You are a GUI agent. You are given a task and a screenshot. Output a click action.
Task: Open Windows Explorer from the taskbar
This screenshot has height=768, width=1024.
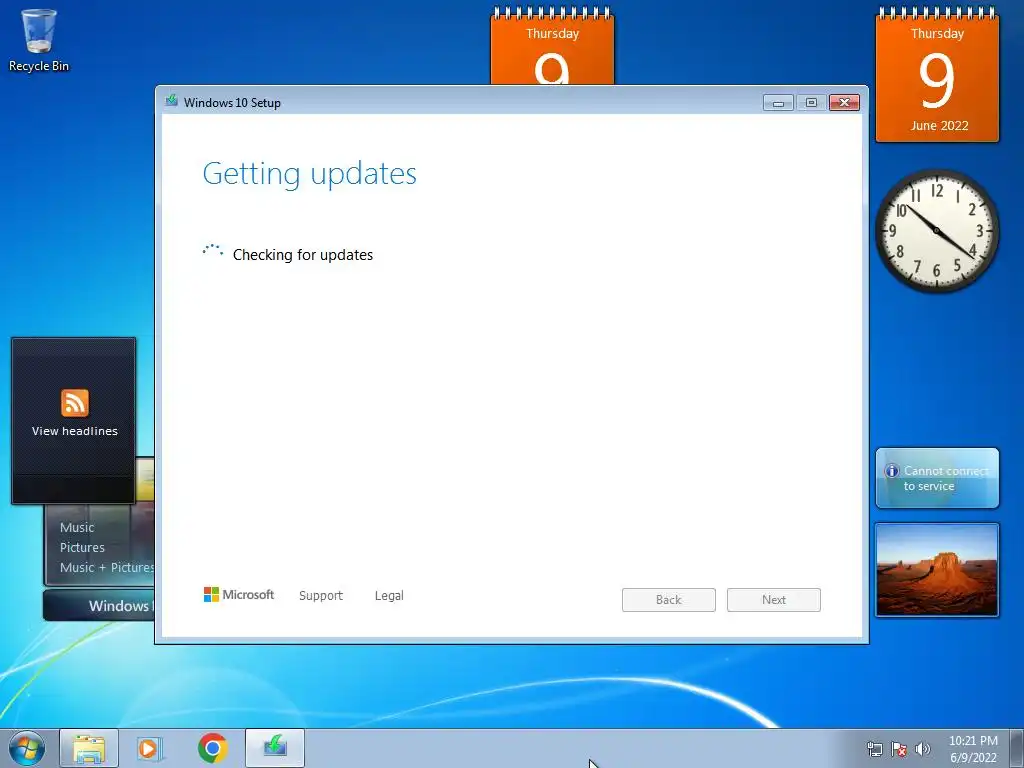89,748
